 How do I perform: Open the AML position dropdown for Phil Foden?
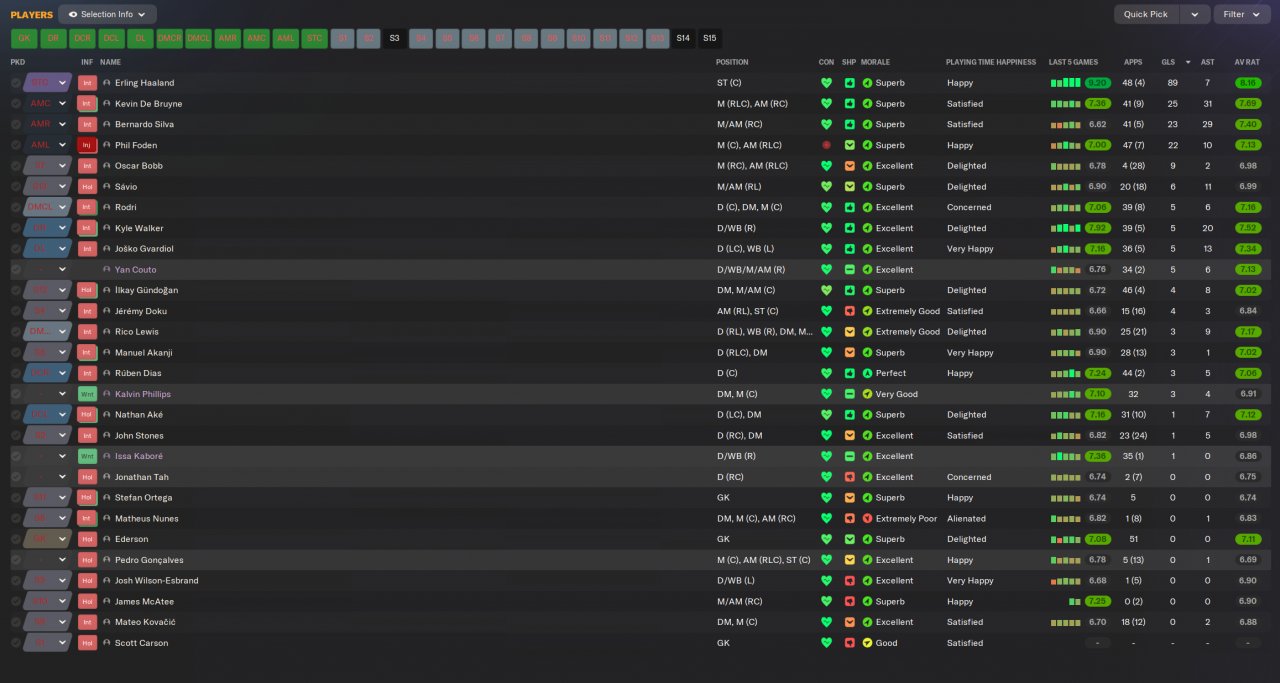(x=48, y=145)
